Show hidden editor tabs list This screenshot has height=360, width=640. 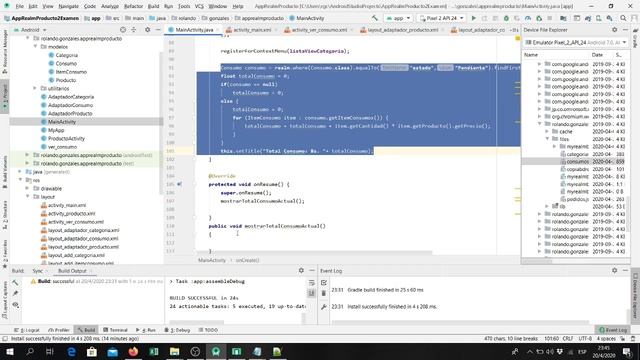pos(514,30)
